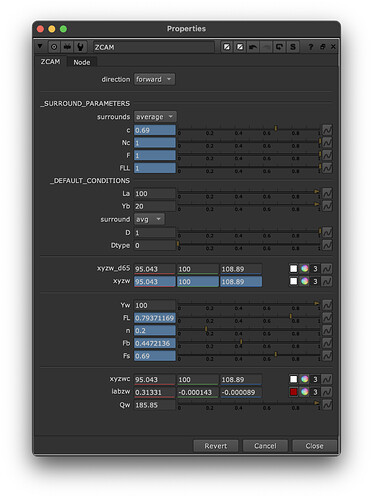Switch to the Node tab

[82, 62]
